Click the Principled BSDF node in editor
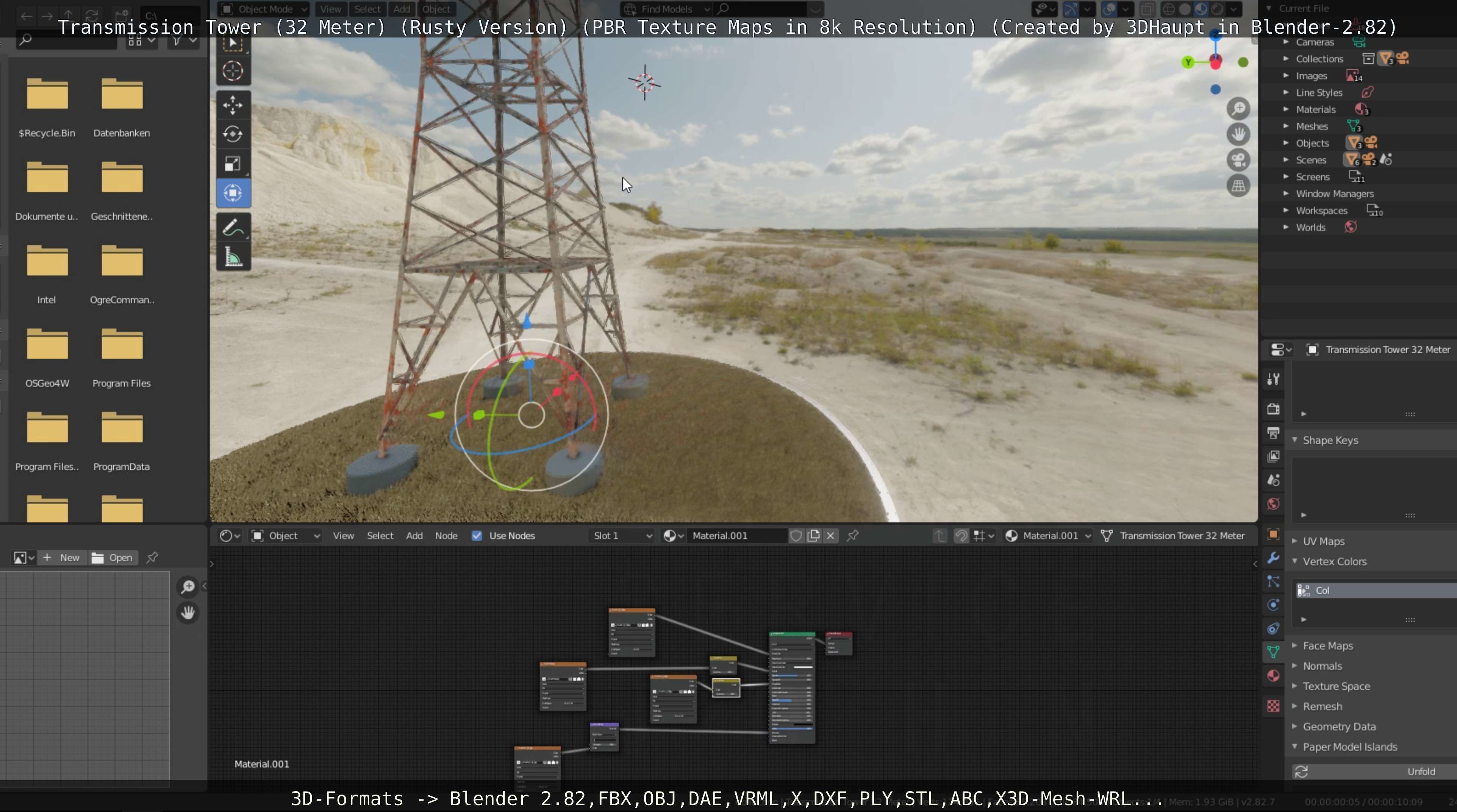This screenshot has height=812, width=1457. [792, 688]
